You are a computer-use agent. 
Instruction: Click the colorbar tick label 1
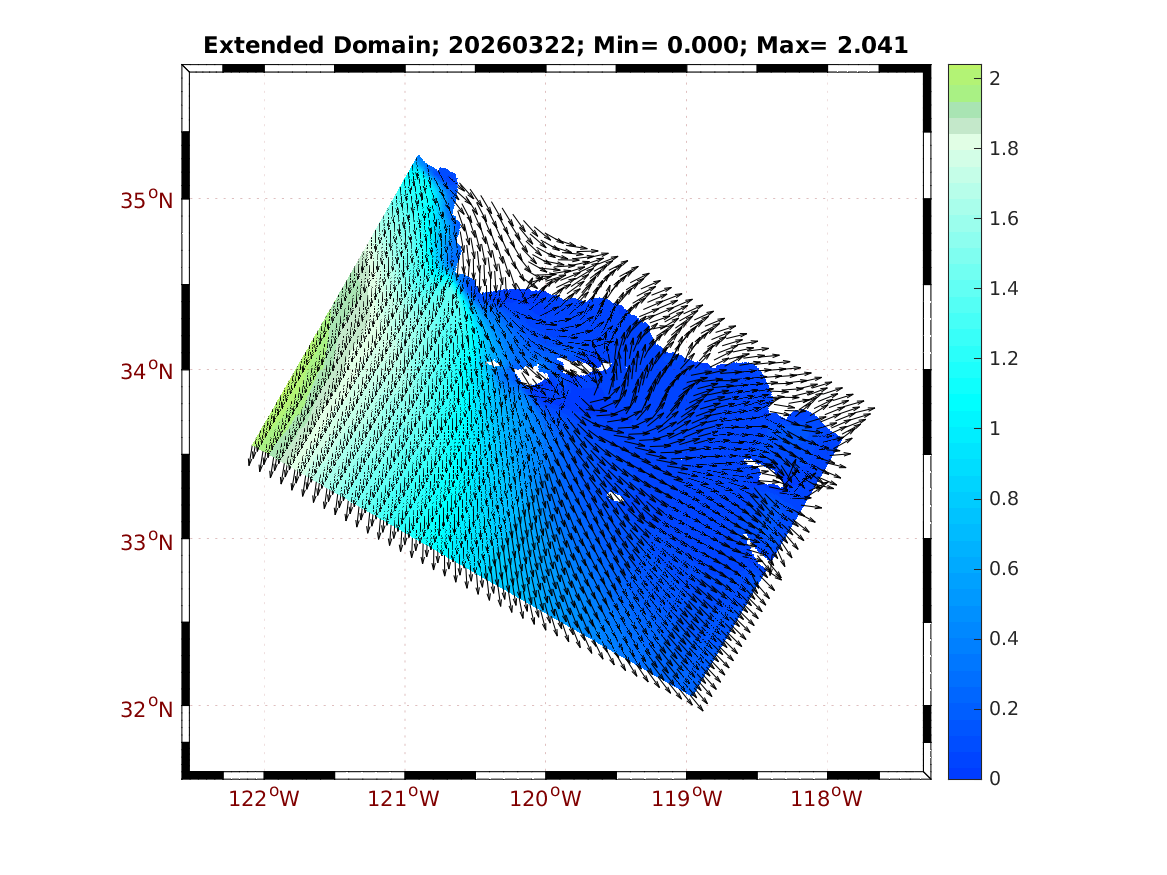[x=995, y=429]
